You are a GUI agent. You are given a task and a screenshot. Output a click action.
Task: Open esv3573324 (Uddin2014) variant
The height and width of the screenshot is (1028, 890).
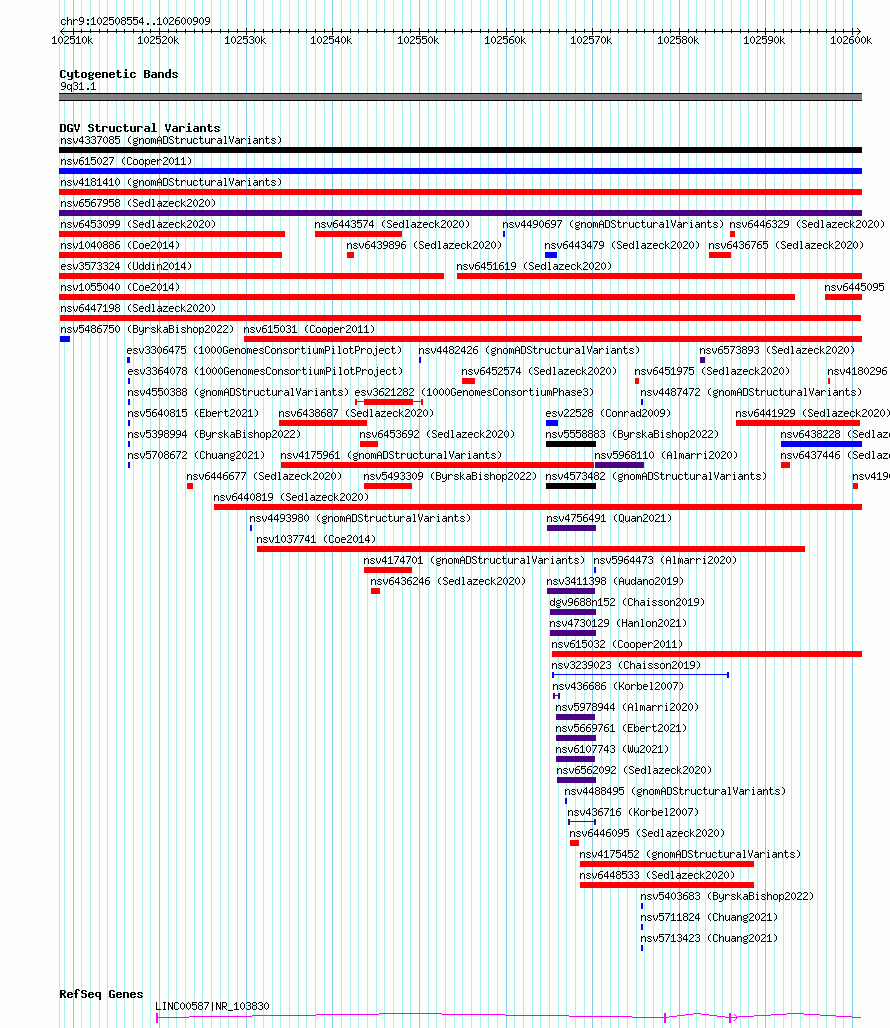click(126, 266)
